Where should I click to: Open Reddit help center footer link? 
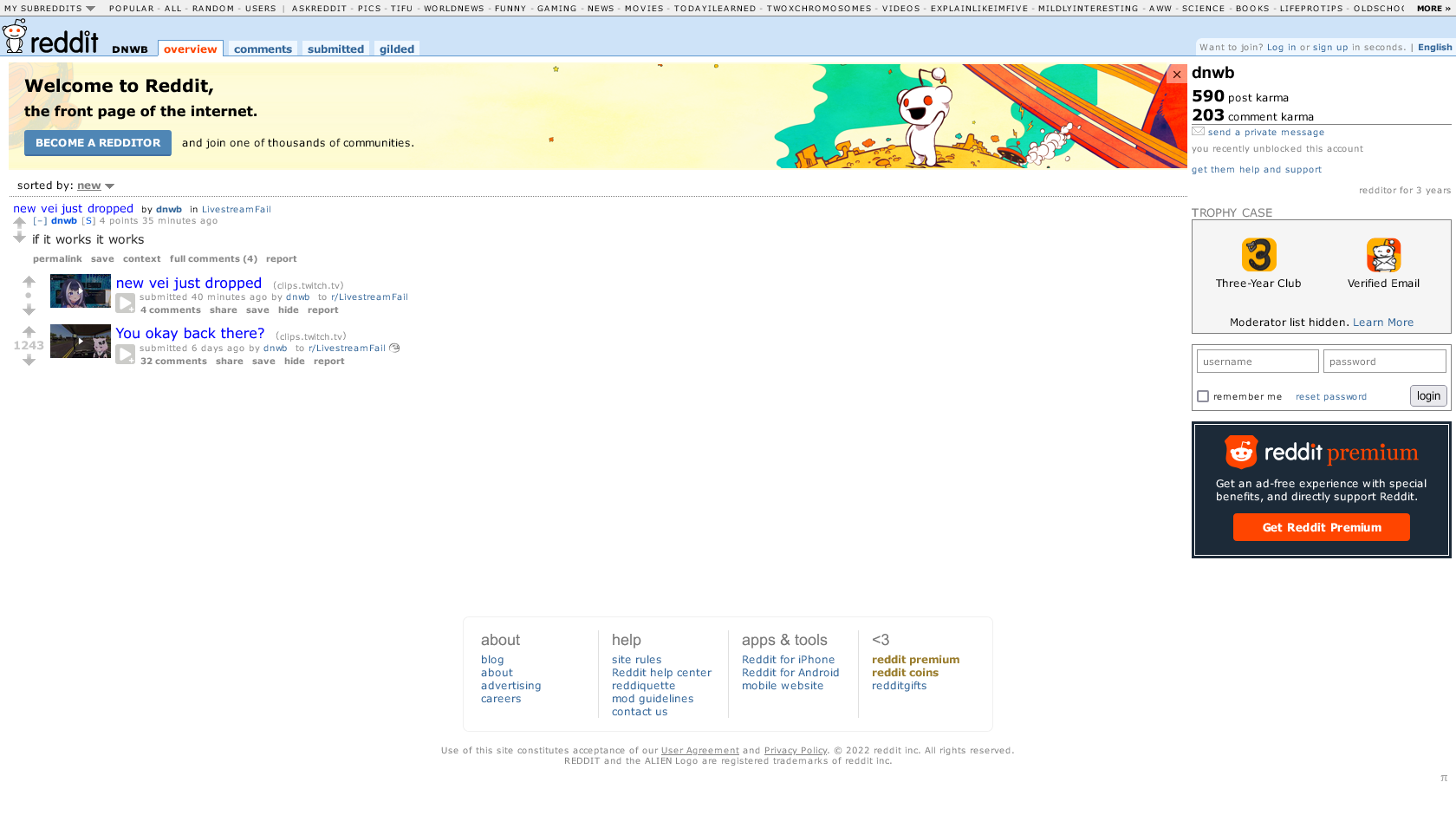661,672
